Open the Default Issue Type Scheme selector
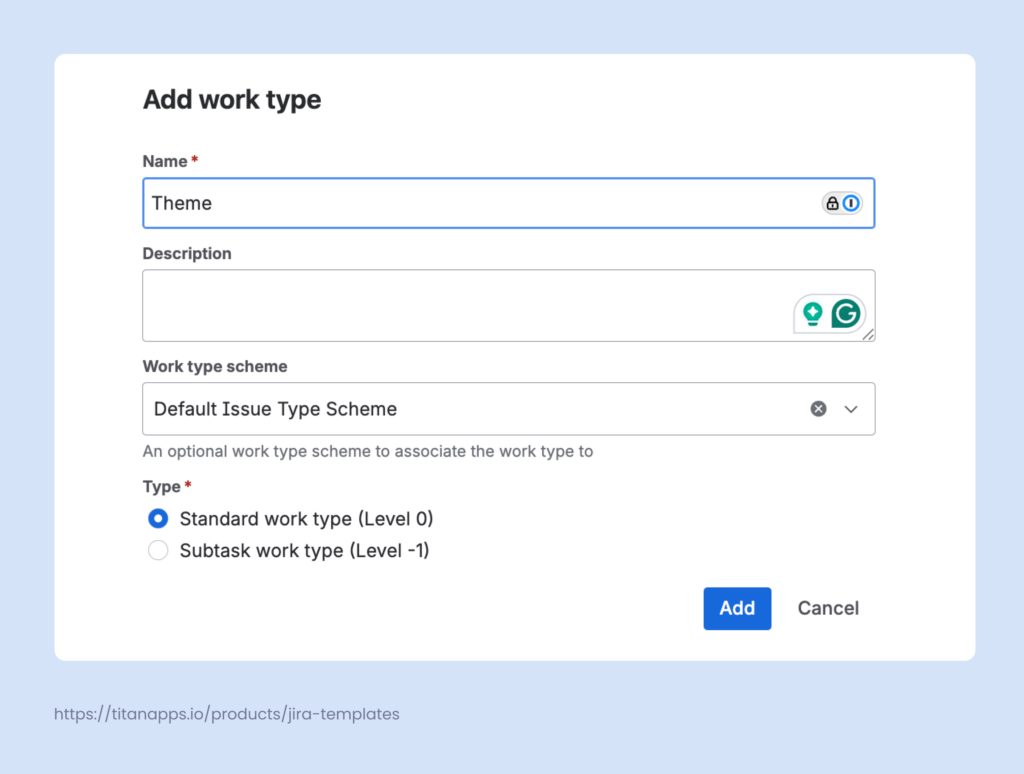The width and height of the screenshot is (1024, 774). click(x=450, y=408)
